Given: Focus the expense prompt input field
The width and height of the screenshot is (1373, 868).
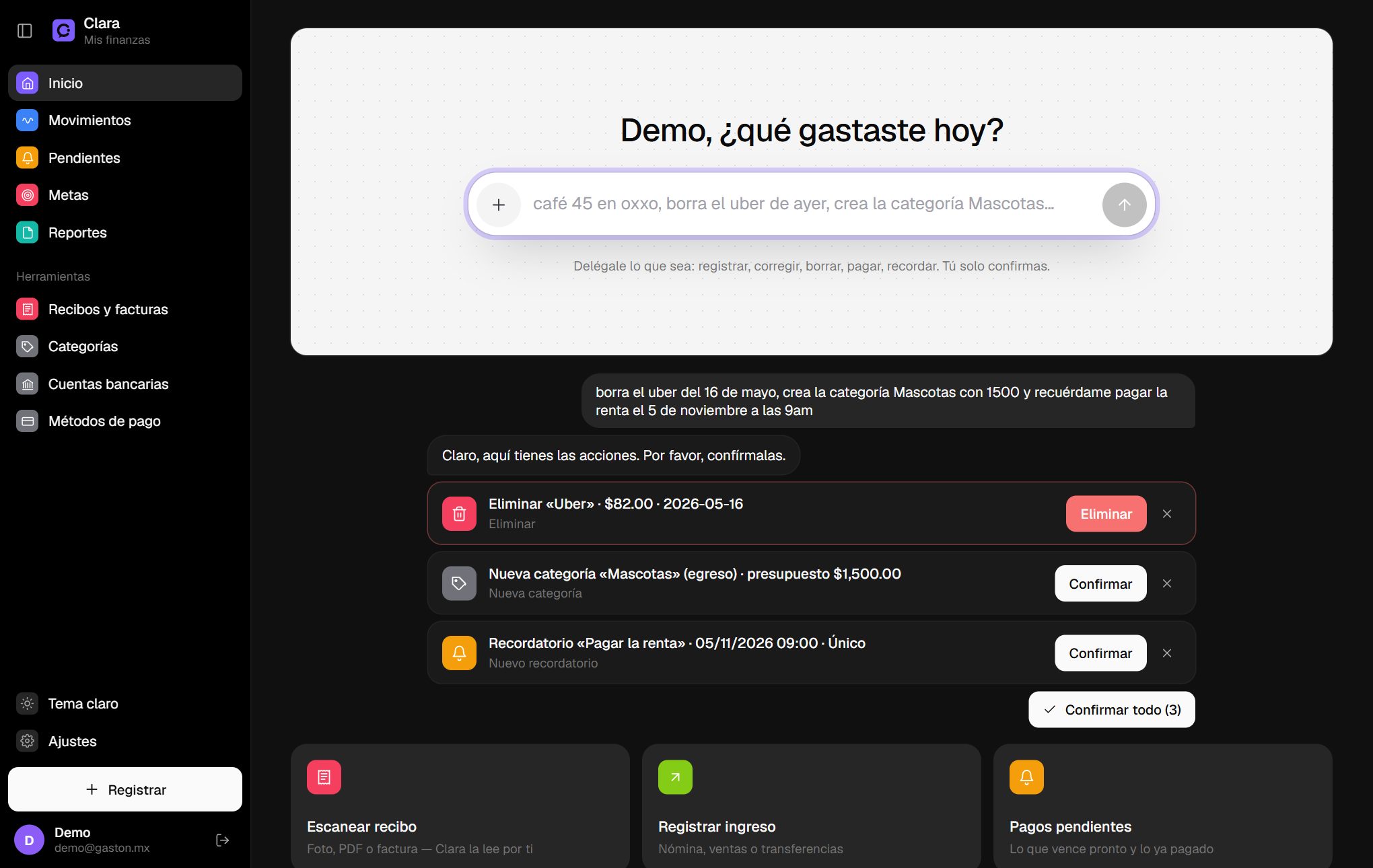Looking at the screenshot, I should coord(811,204).
